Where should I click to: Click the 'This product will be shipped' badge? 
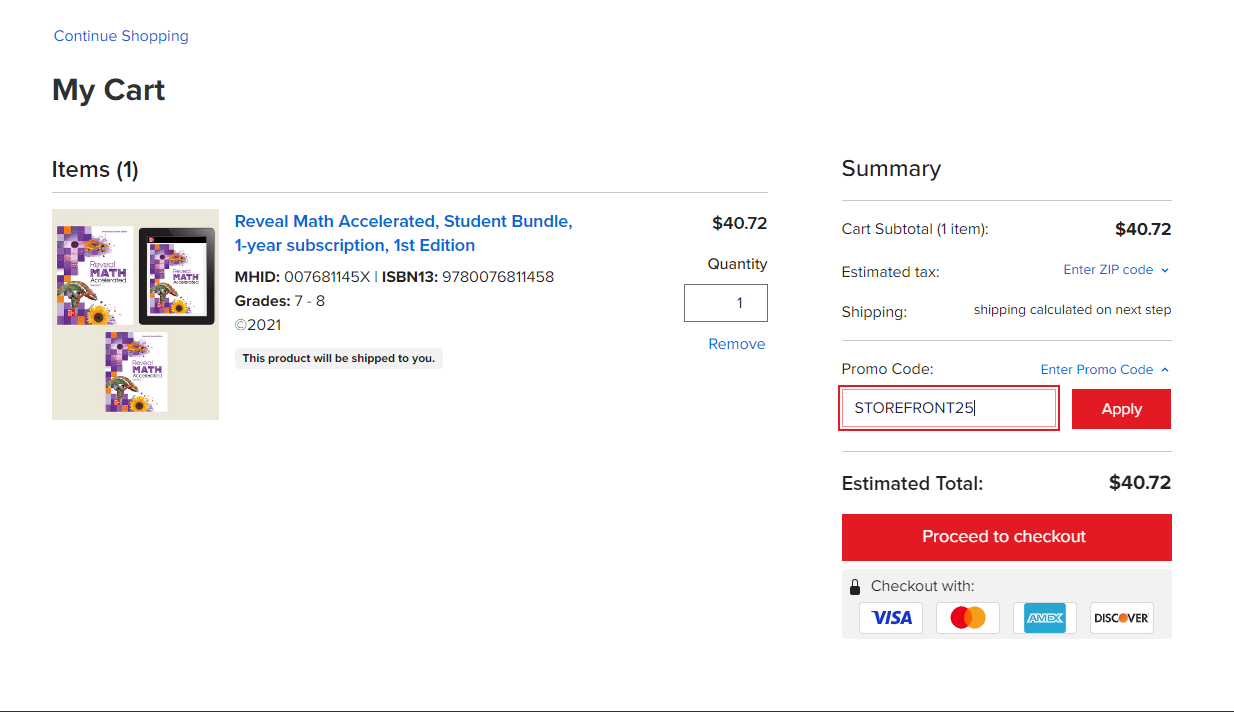pyautogui.click(x=339, y=358)
